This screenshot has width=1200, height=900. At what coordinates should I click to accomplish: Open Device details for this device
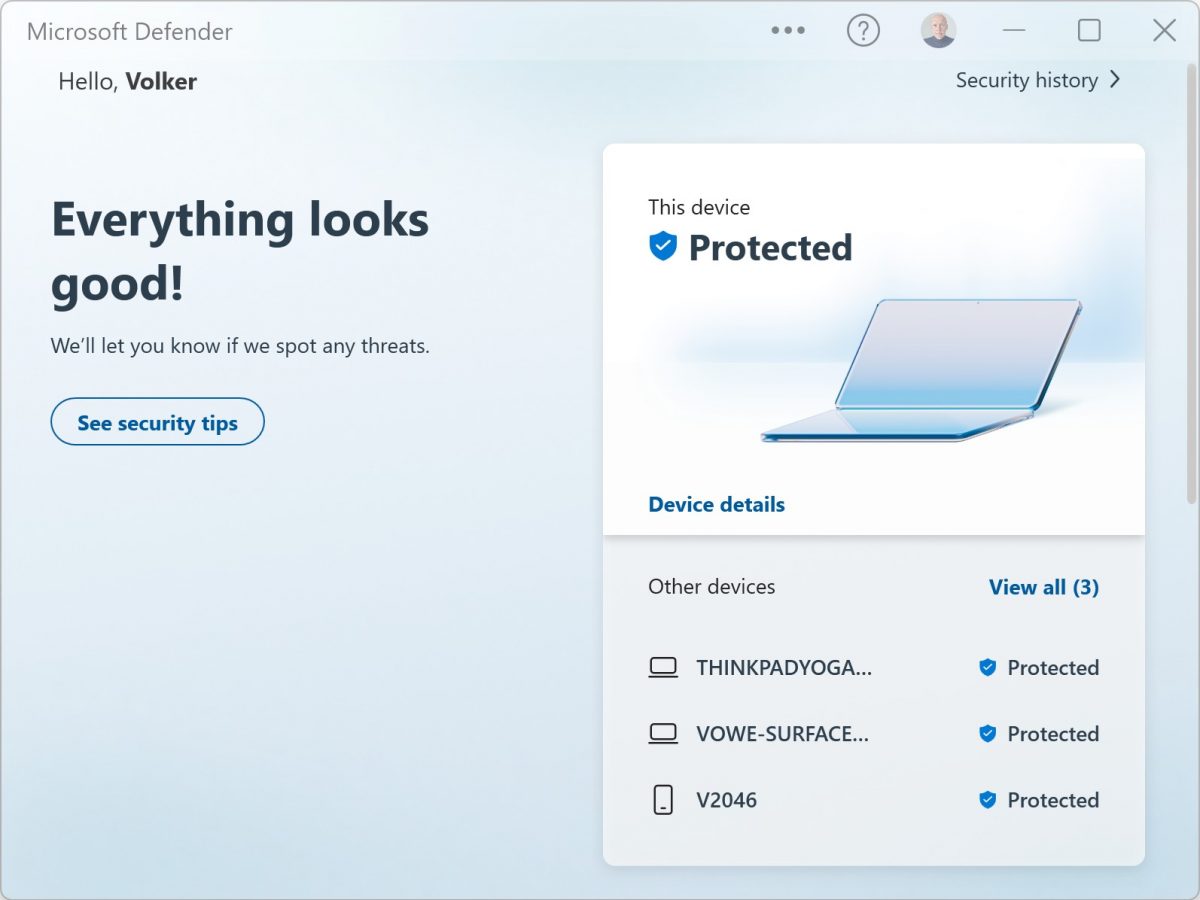pyautogui.click(x=717, y=504)
